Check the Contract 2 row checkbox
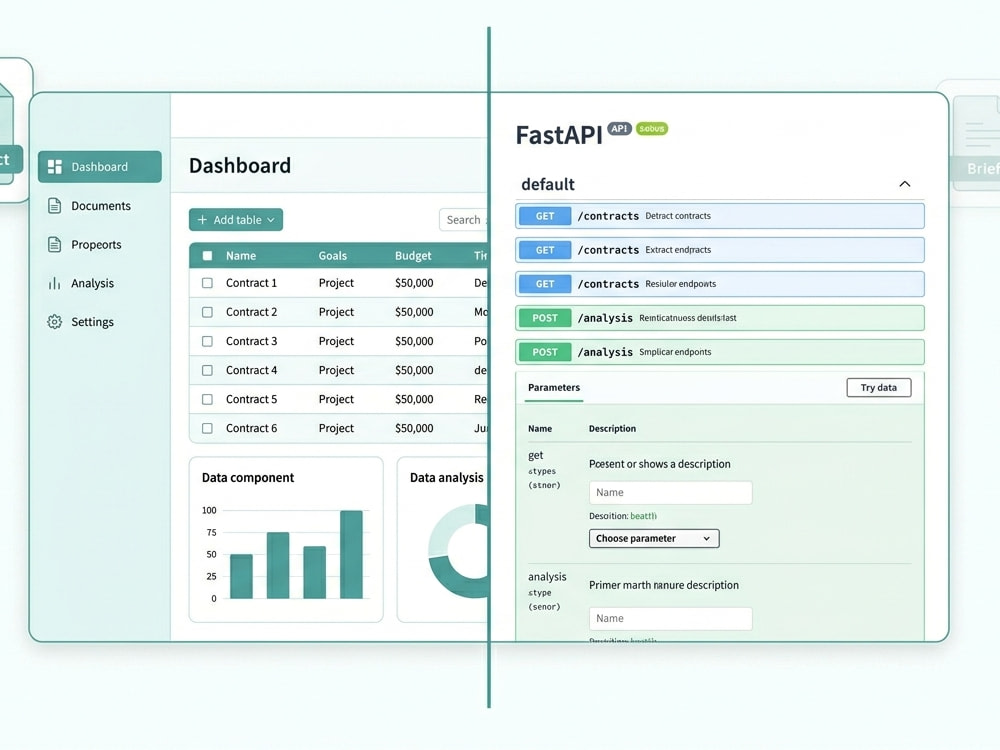Image resolution: width=1000 pixels, height=750 pixels. [207, 312]
